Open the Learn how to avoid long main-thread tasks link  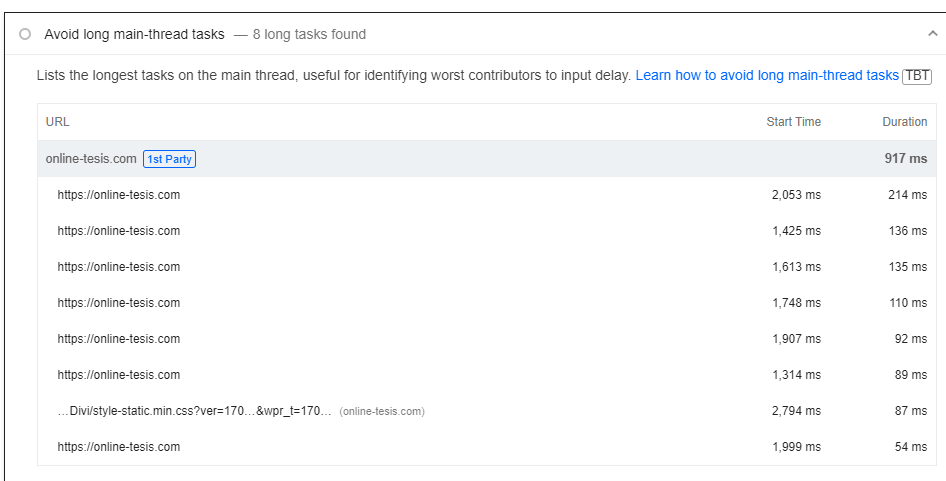767,75
